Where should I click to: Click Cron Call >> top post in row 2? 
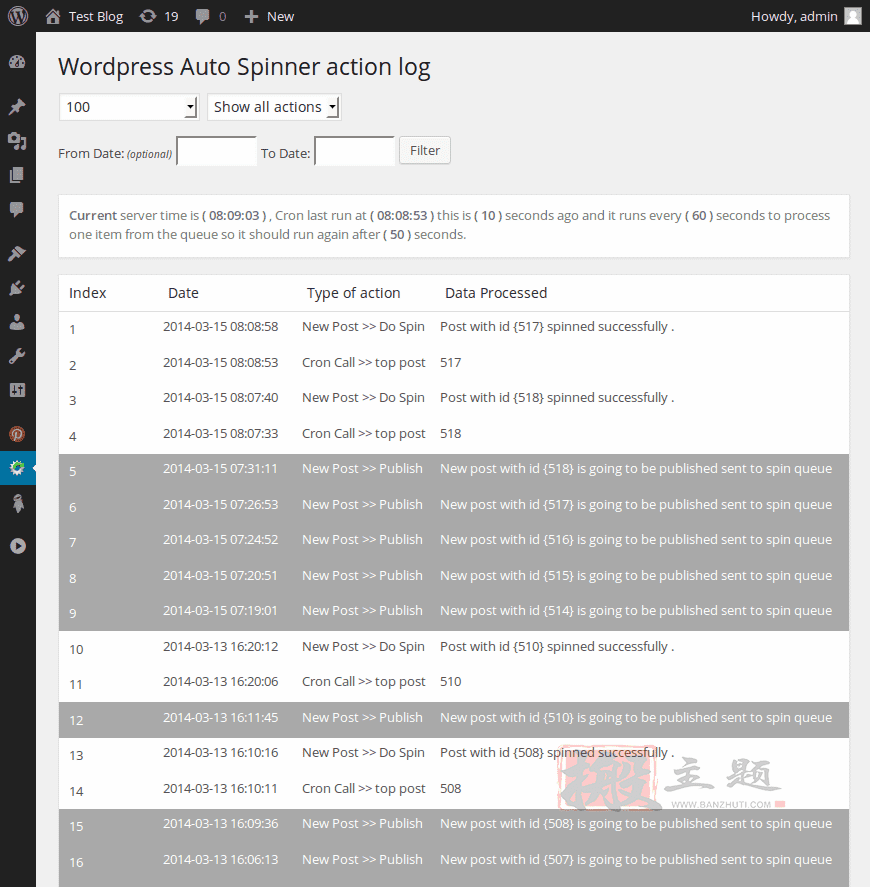pos(363,363)
